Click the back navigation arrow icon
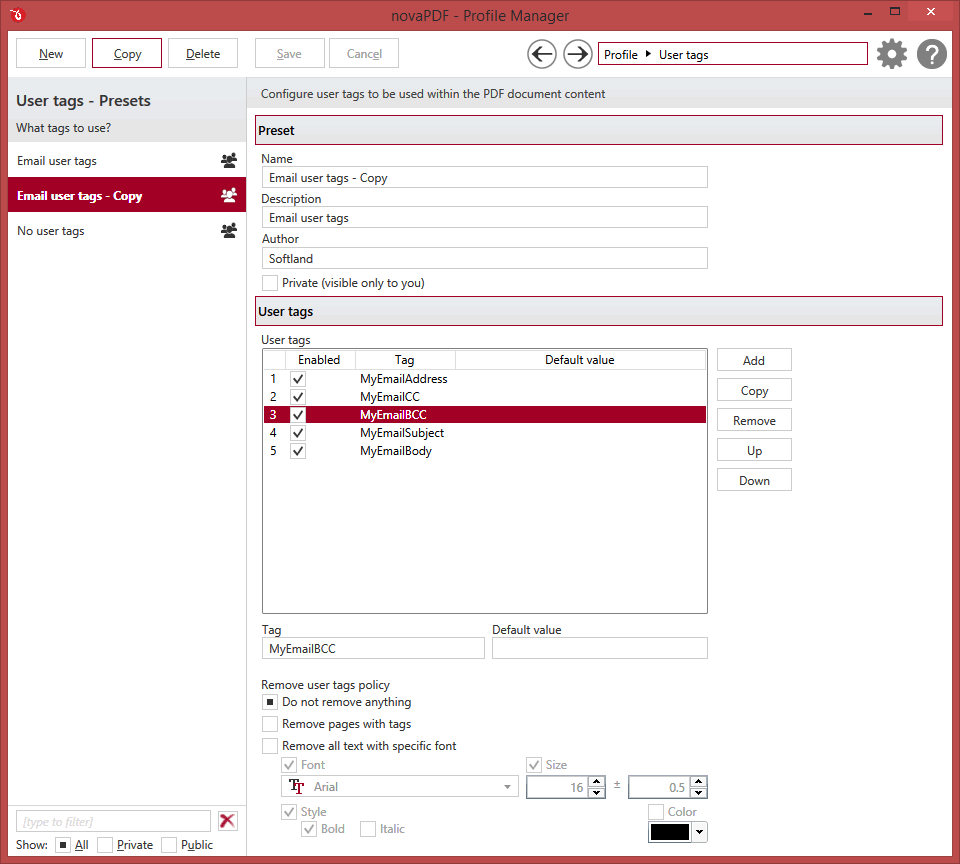 tap(542, 54)
